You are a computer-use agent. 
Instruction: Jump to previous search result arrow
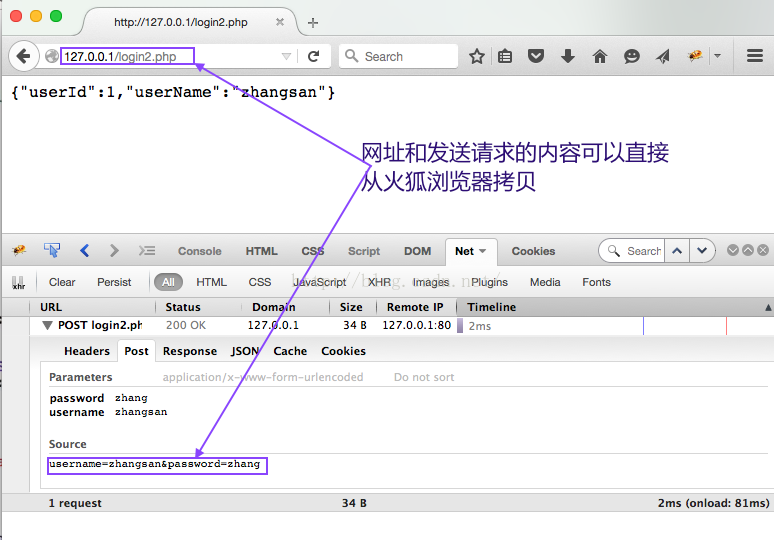[677, 251]
